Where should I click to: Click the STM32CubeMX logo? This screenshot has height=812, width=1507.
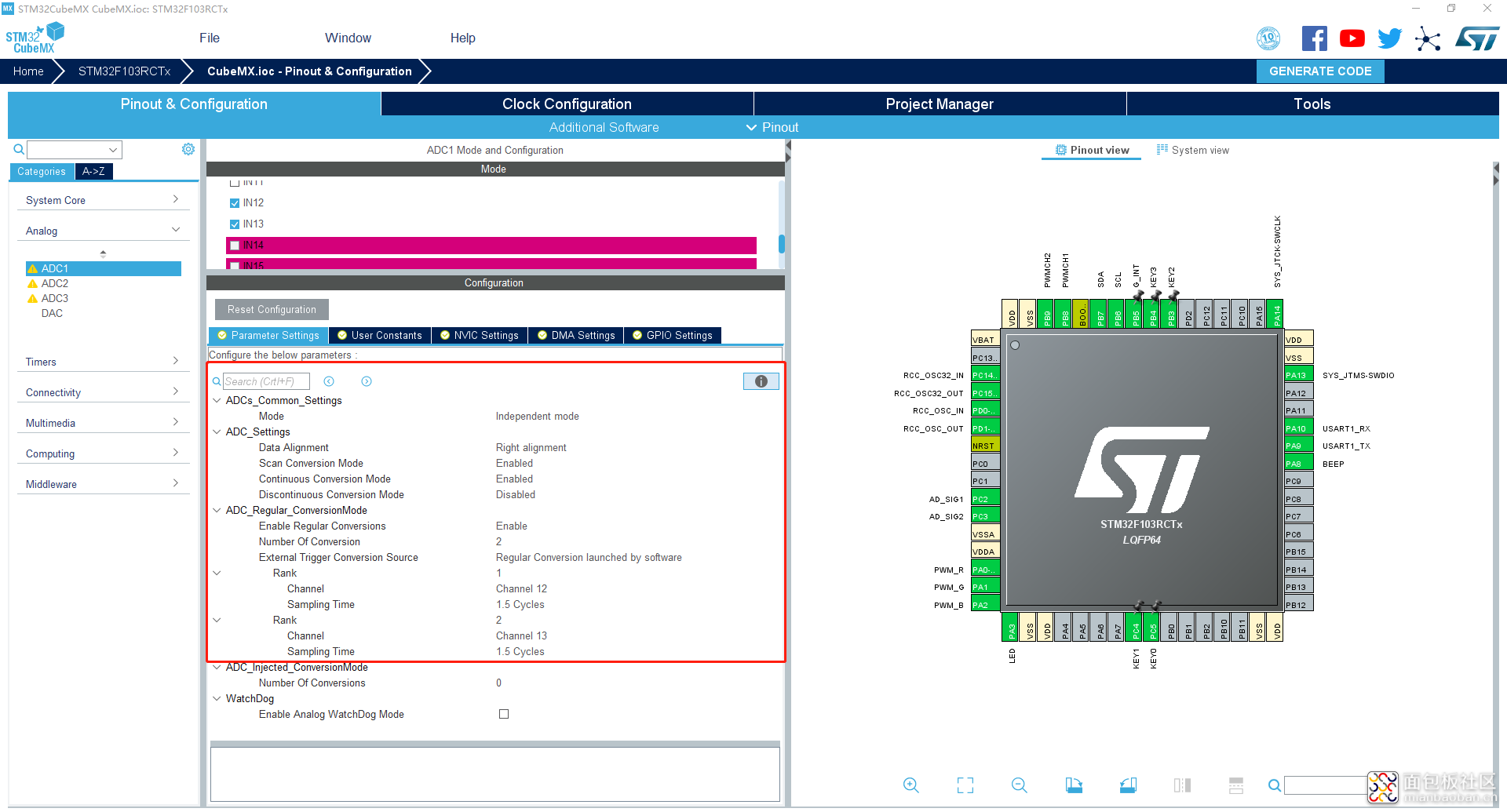click(x=35, y=38)
